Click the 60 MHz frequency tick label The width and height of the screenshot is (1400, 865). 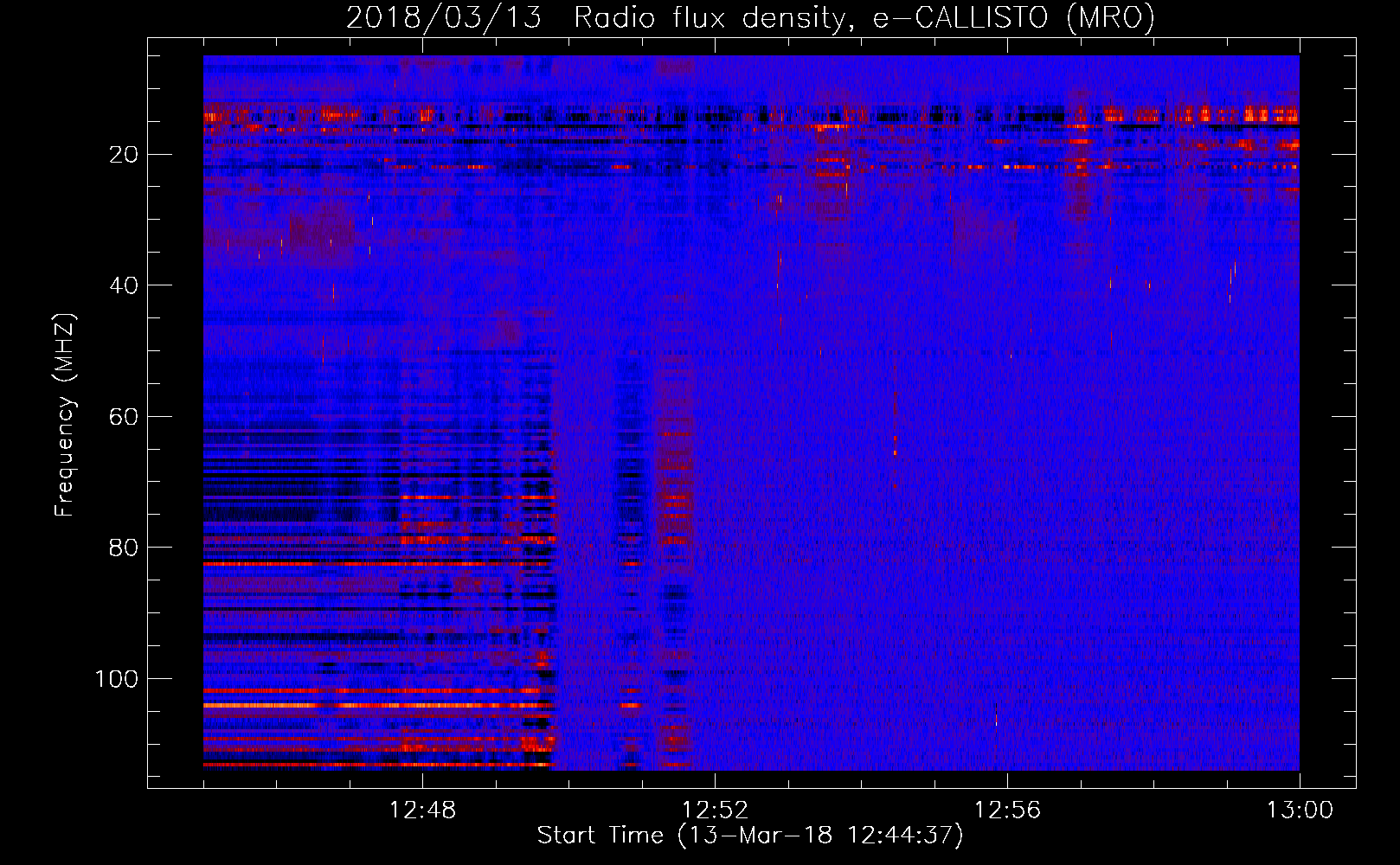[125, 417]
